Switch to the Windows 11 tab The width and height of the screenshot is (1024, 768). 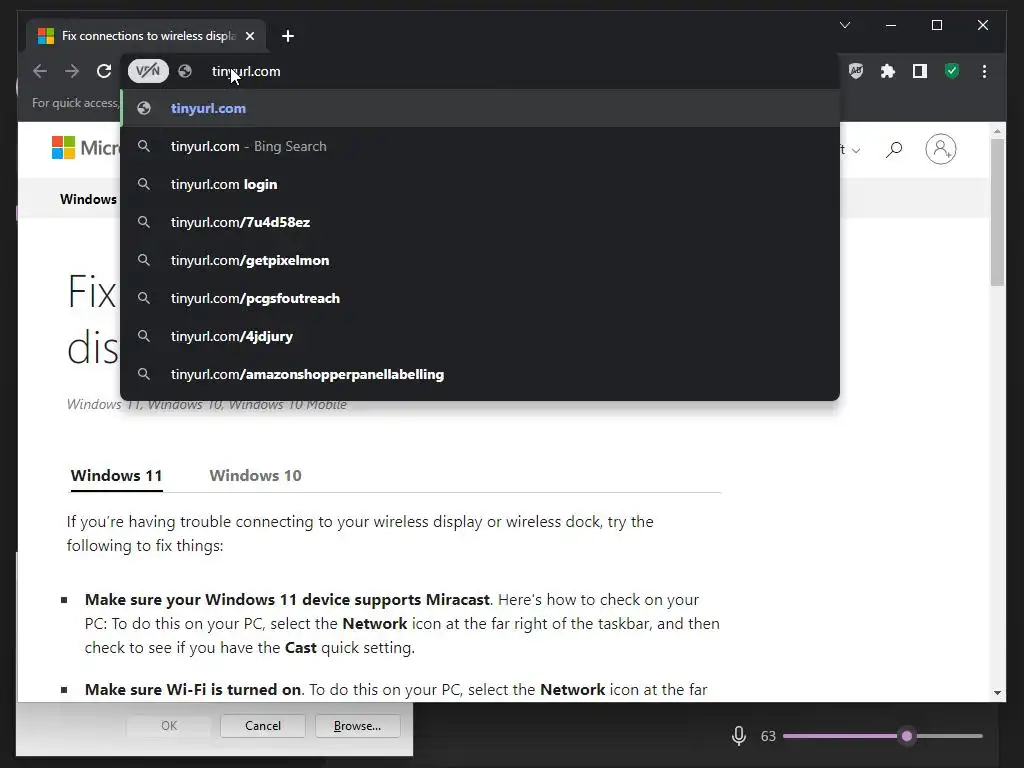pos(116,475)
